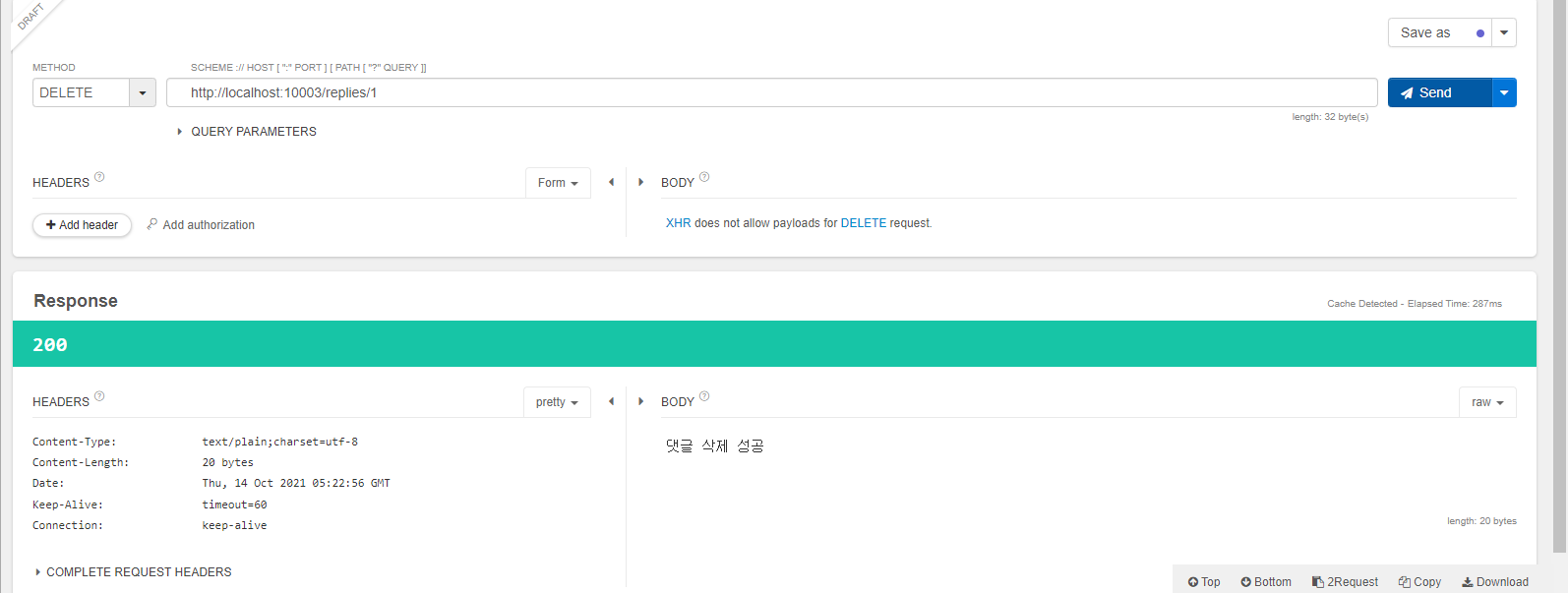The width and height of the screenshot is (1568, 593).
Task: Click the response HEADERS help icon
Action: [x=99, y=396]
